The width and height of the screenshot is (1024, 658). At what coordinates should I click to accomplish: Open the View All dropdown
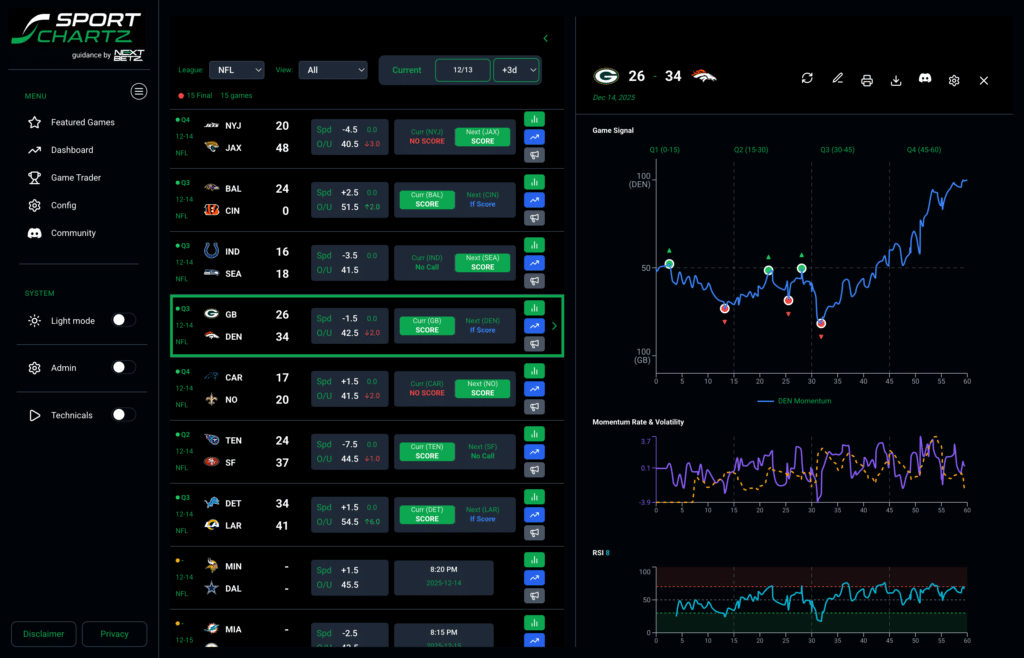click(333, 70)
